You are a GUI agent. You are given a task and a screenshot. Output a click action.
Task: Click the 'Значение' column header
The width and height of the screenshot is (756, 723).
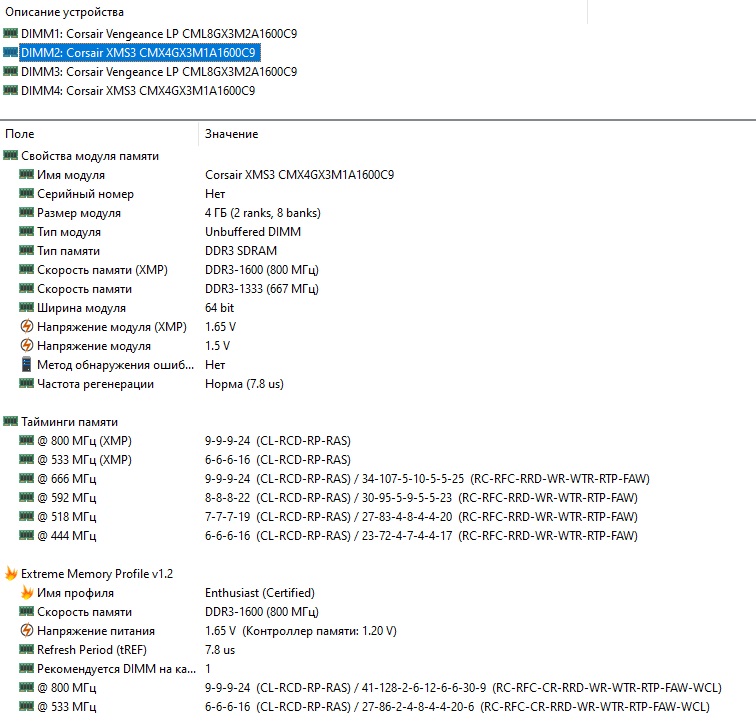(x=231, y=134)
